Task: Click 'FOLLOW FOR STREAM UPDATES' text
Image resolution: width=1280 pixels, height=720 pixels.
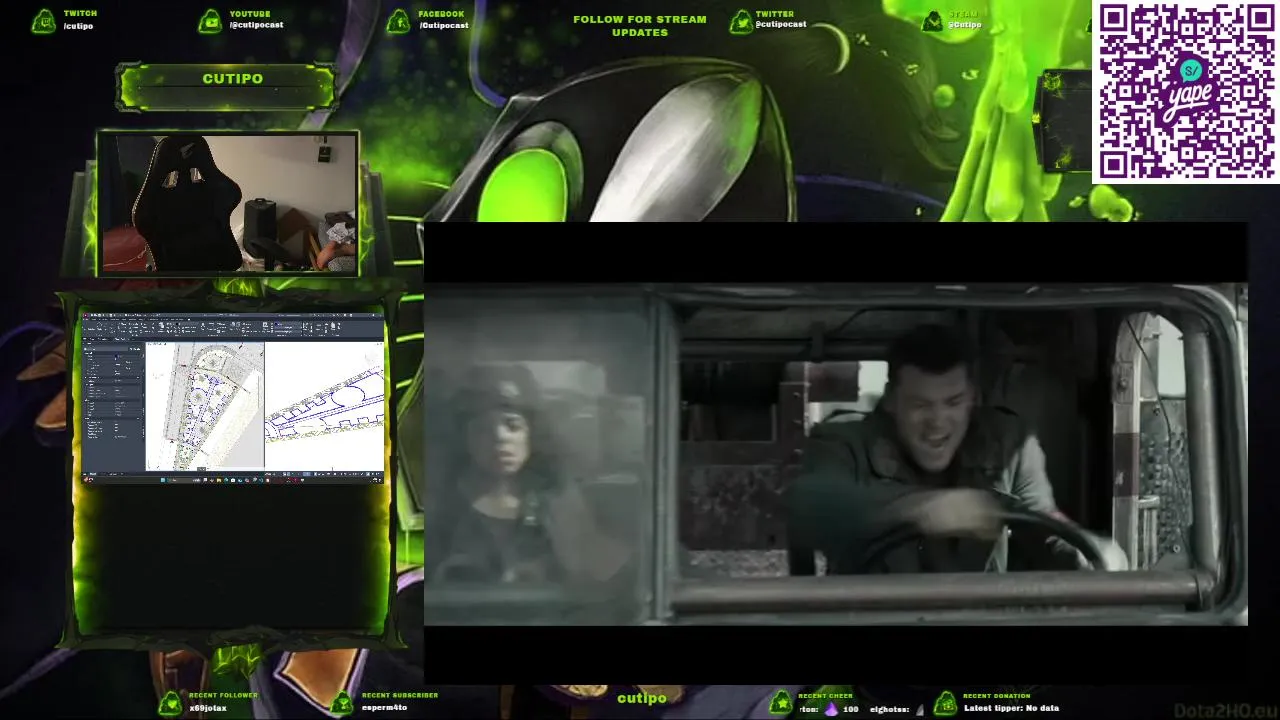Action: click(x=640, y=26)
